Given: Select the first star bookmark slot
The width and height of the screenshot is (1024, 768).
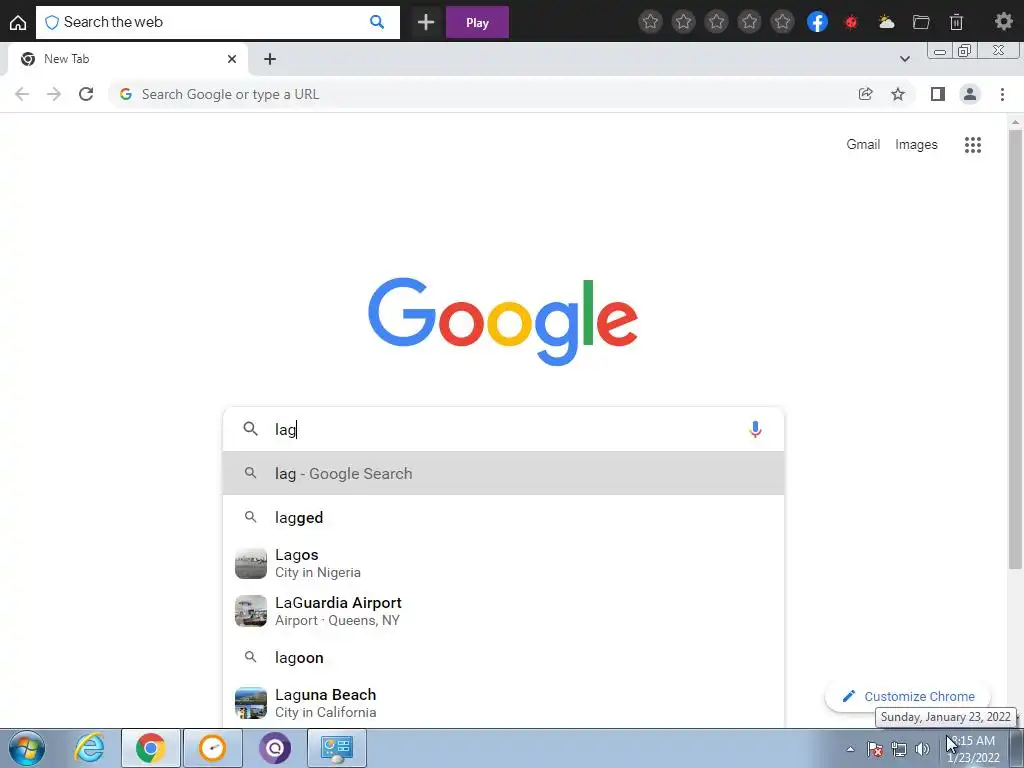Looking at the screenshot, I should [650, 22].
